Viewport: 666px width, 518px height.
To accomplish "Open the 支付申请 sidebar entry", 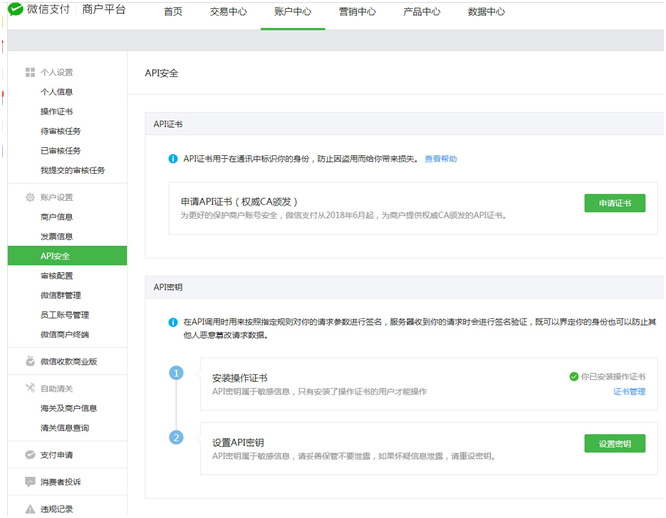I will 56,455.
